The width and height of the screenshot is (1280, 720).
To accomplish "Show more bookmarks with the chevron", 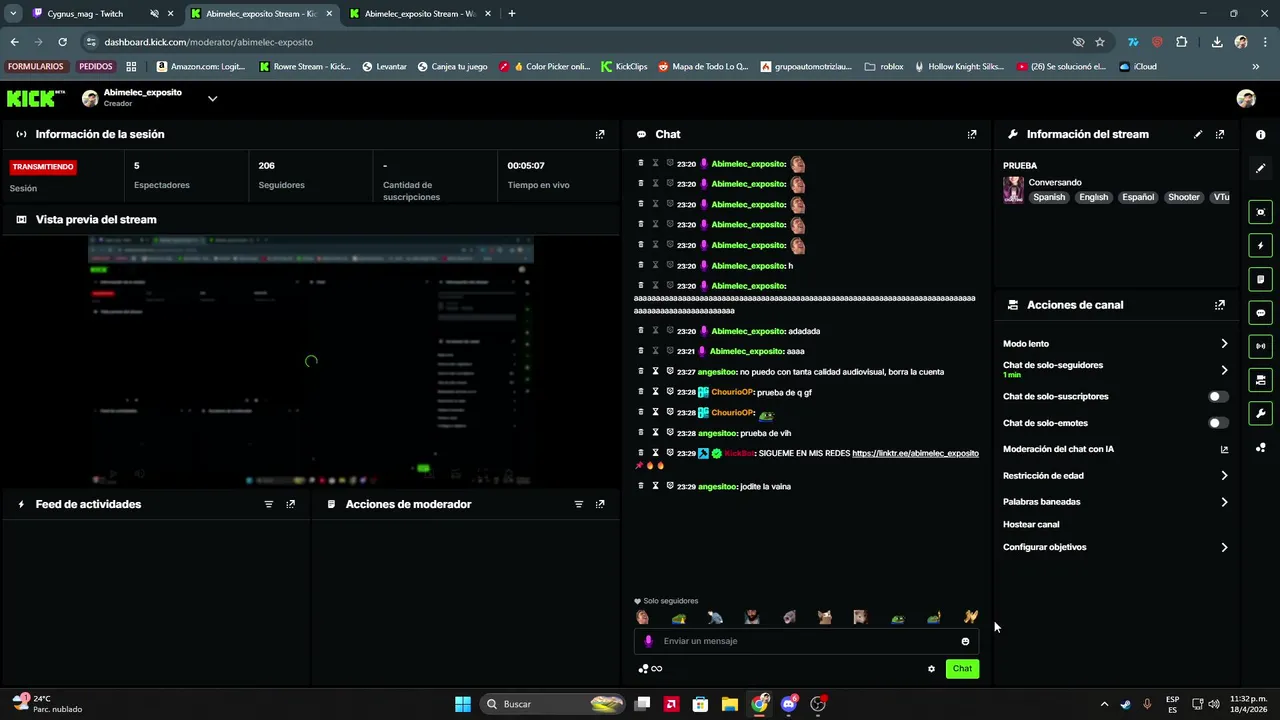I will pos(1255,67).
